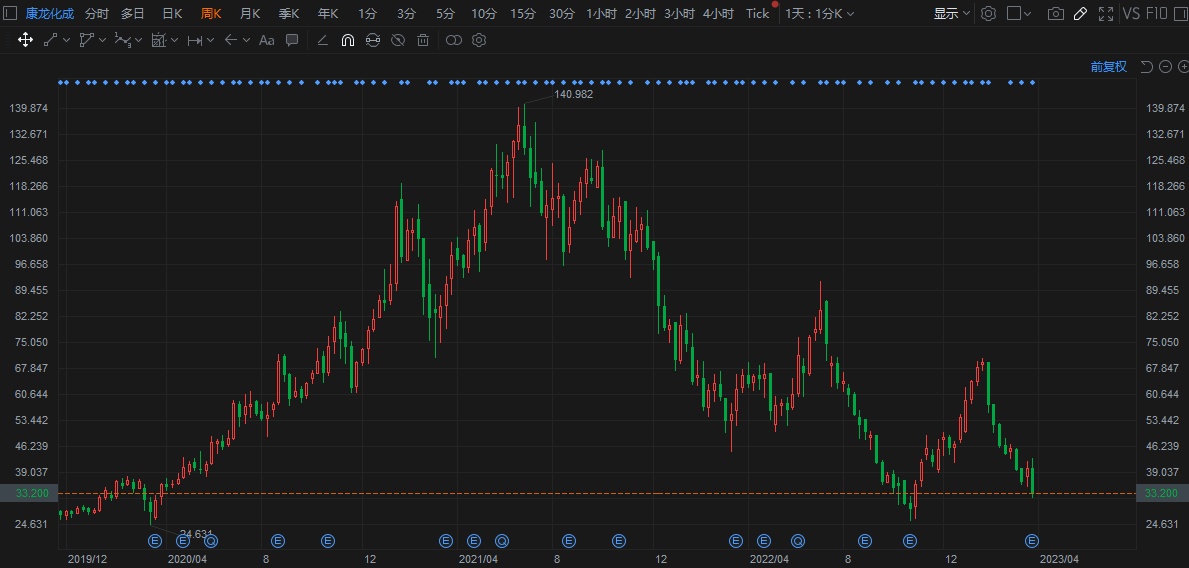This screenshot has height=568, width=1189.
Task: Click the text annotation Aa tool
Action: (x=266, y=40)
